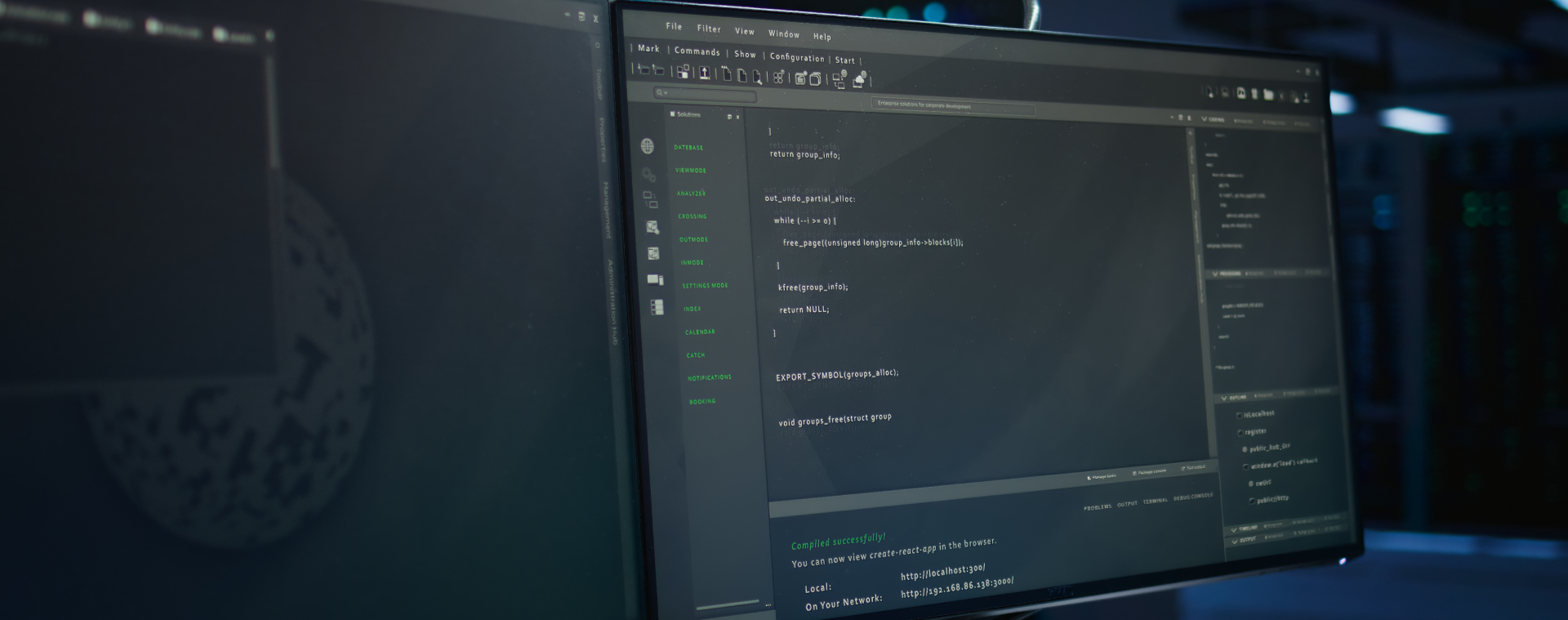1568x620 pixels.
Task: Click the cloud sync toolbar icon
Action: click(859, 79)
